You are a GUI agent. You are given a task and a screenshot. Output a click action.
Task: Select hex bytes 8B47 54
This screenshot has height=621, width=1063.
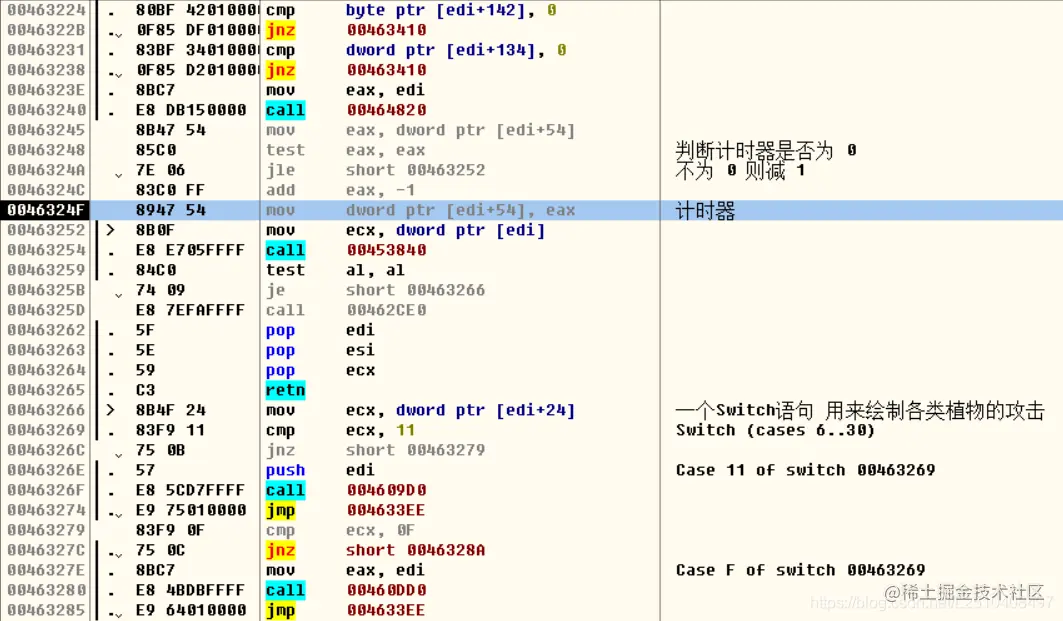pyautogui.click(x=170, y=130)
